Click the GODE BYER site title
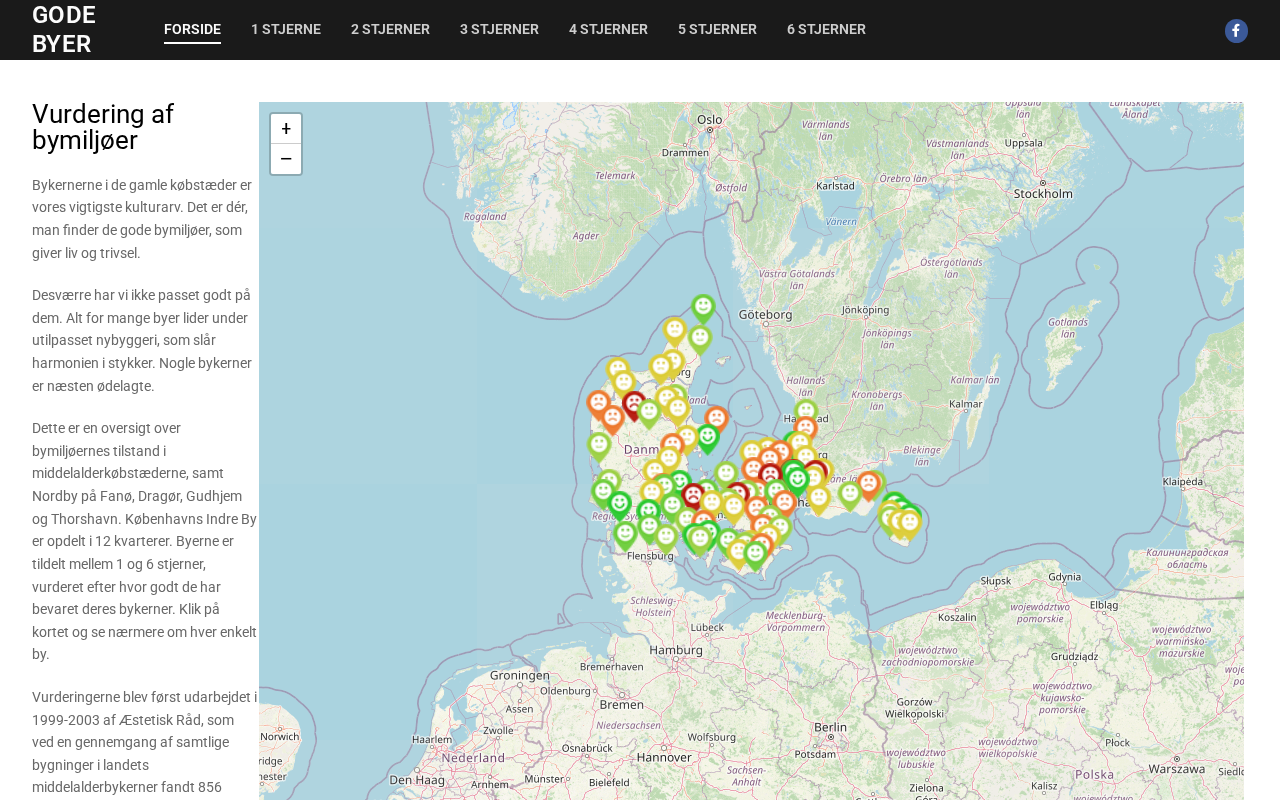This screenshot has height=800, width=1280. click(64, 30)
